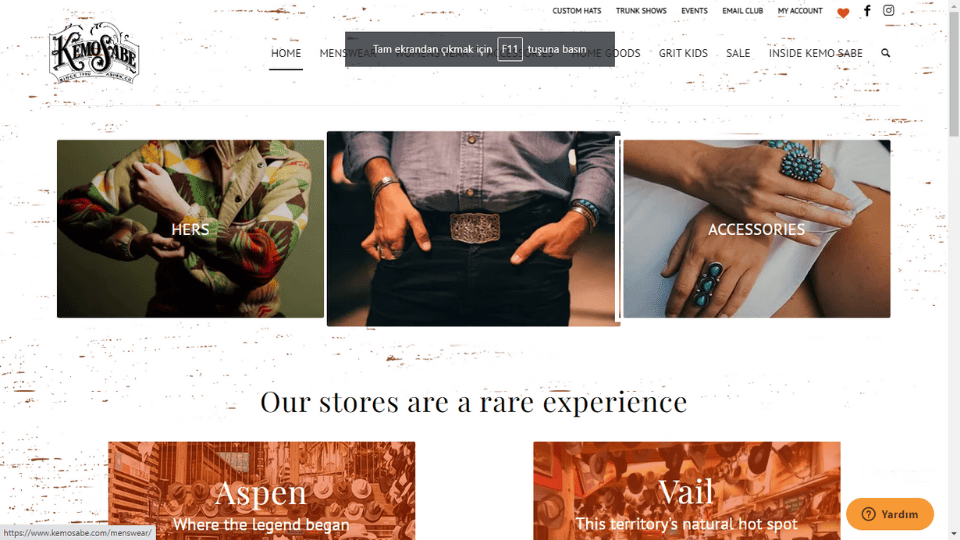Screen dimensions: 960x540
Task: Open the Aspen store tile
Action: click(x=261, y=491)
